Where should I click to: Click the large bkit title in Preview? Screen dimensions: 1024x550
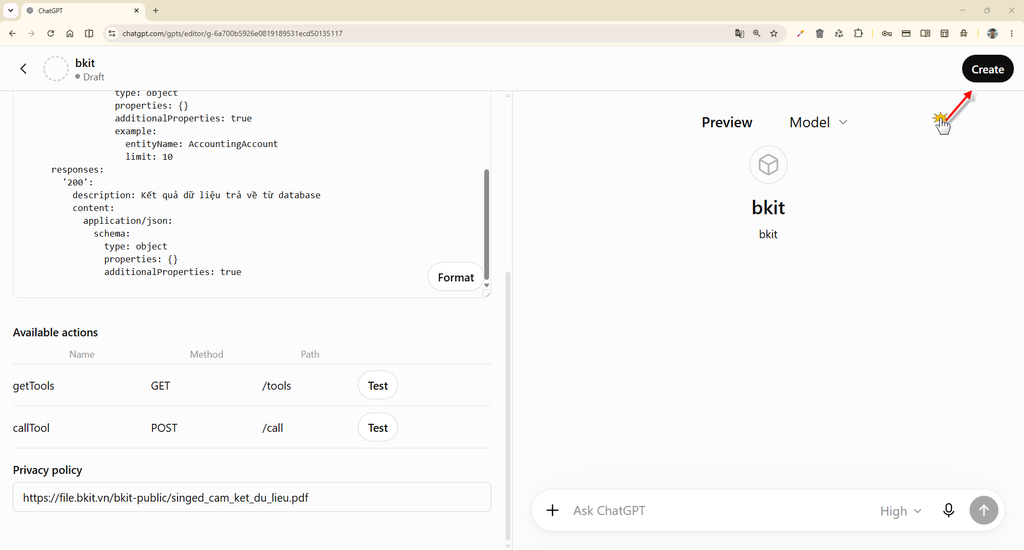point(768,208)
